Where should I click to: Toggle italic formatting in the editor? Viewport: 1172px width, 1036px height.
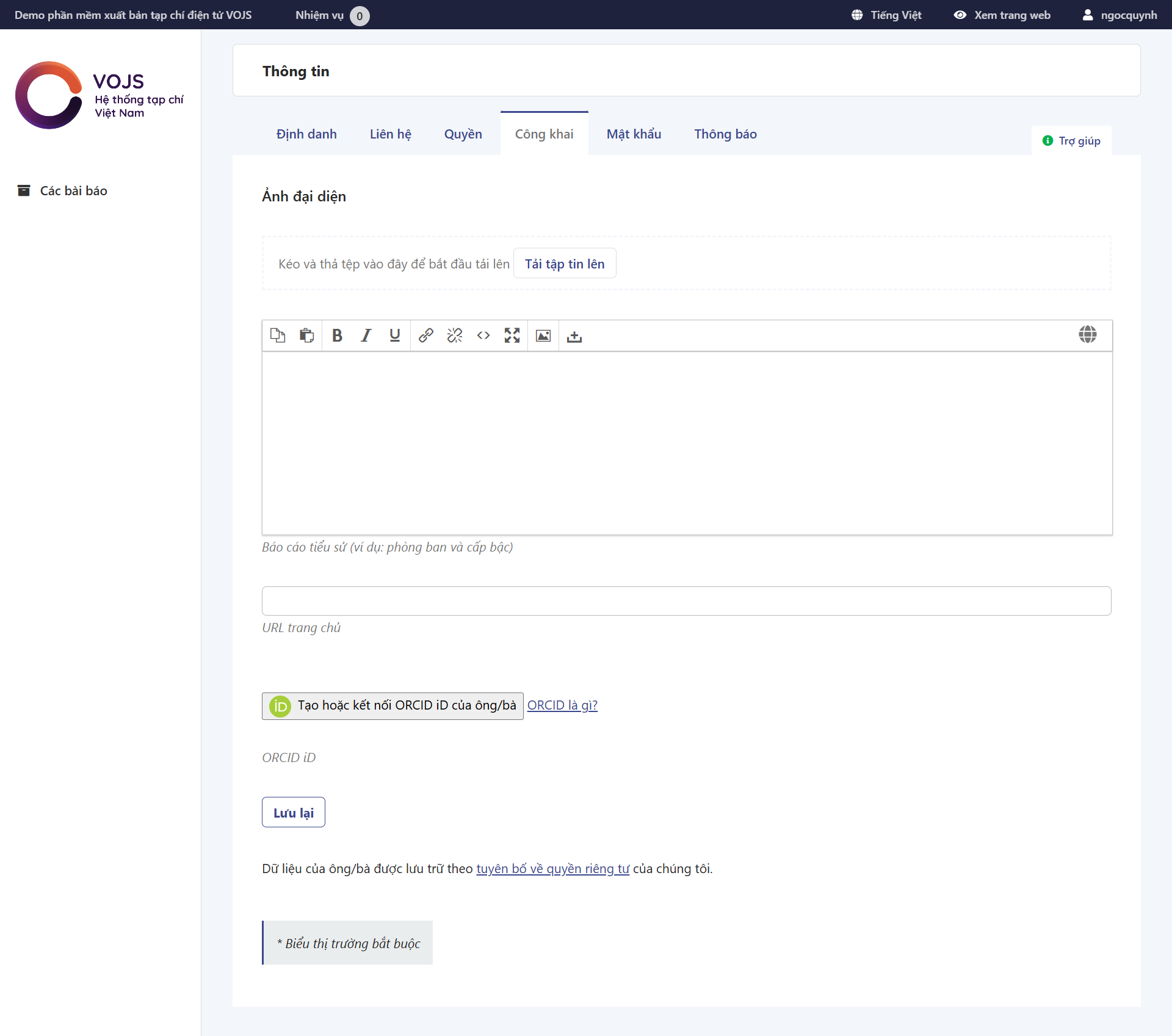[x=366, y=336]
